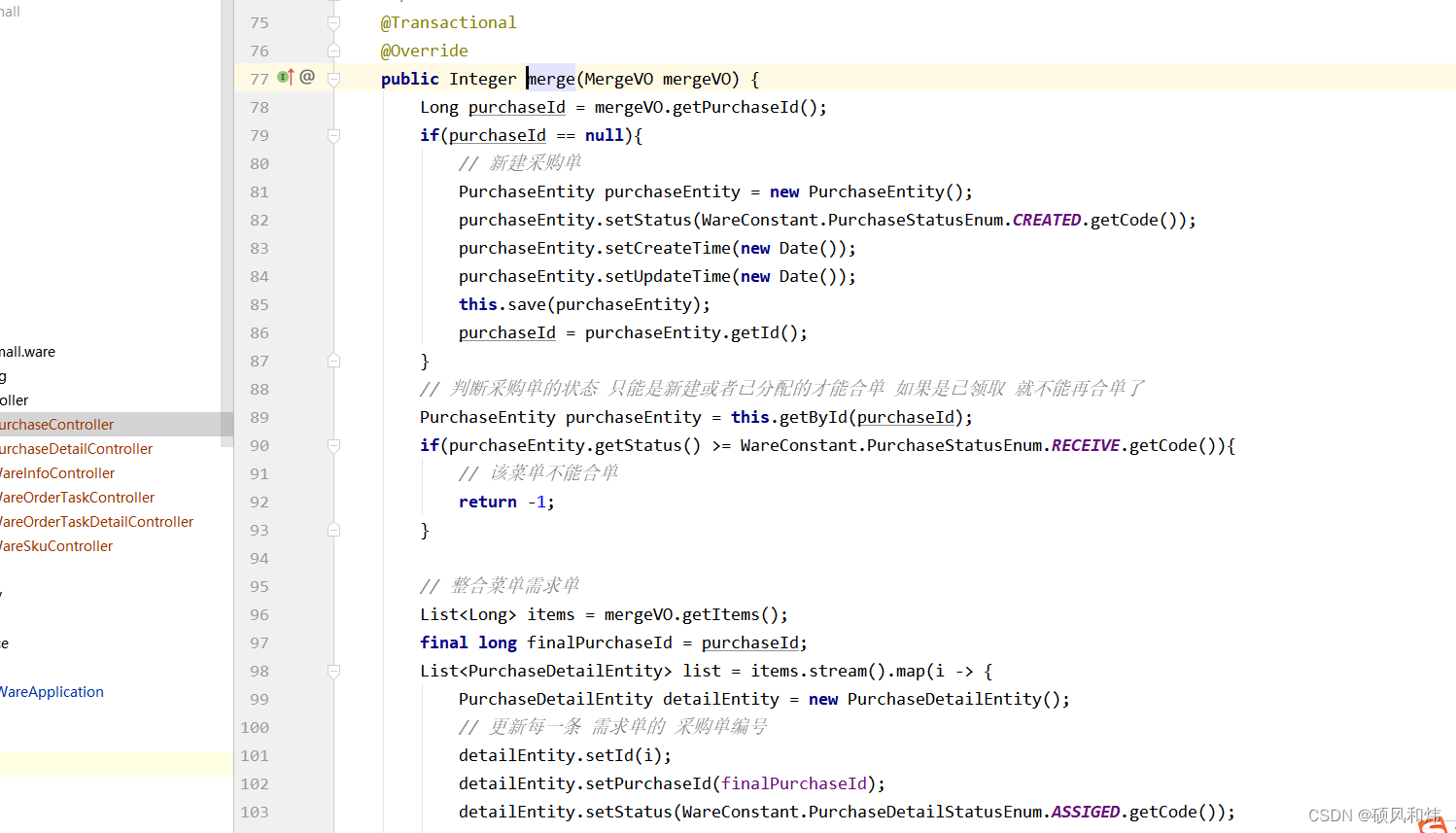Click the project panel vertical scrollbar
The image size is (1456, 833).
click(x=227, y=224)
